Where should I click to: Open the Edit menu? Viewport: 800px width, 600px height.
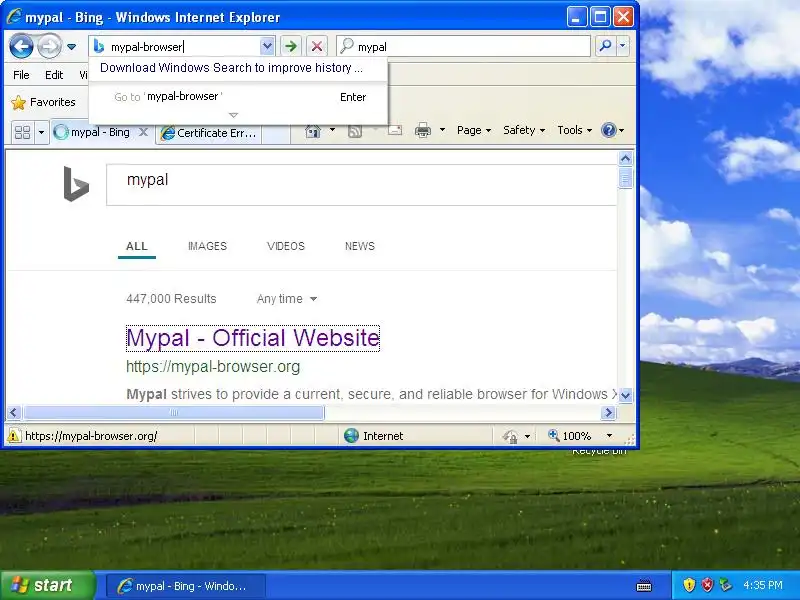click(54, 75)
